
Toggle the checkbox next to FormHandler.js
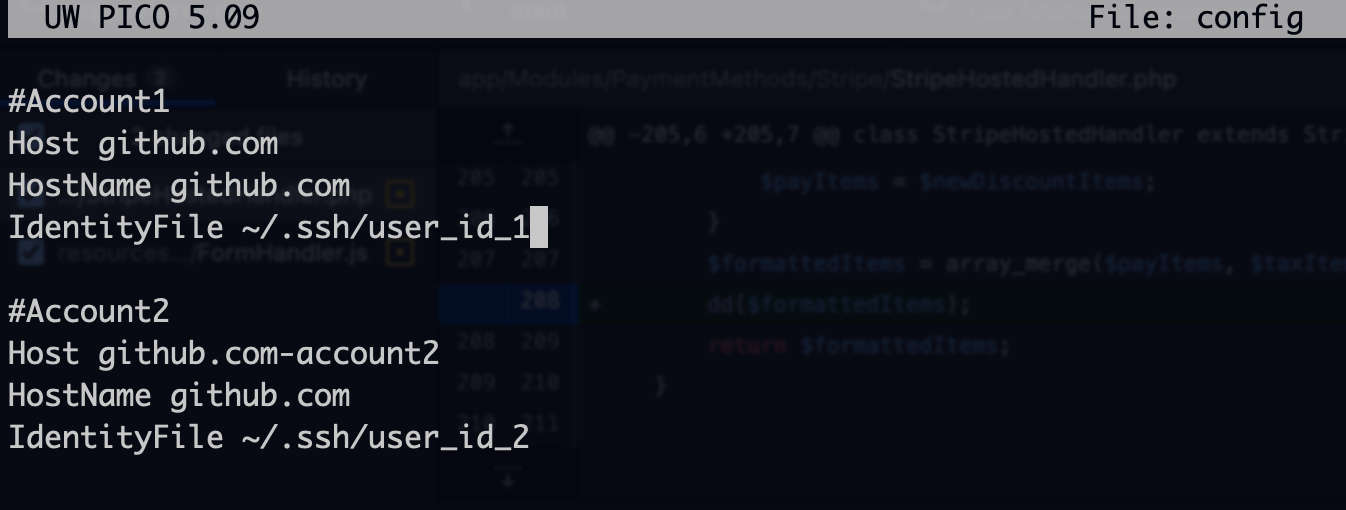point(32,254)
